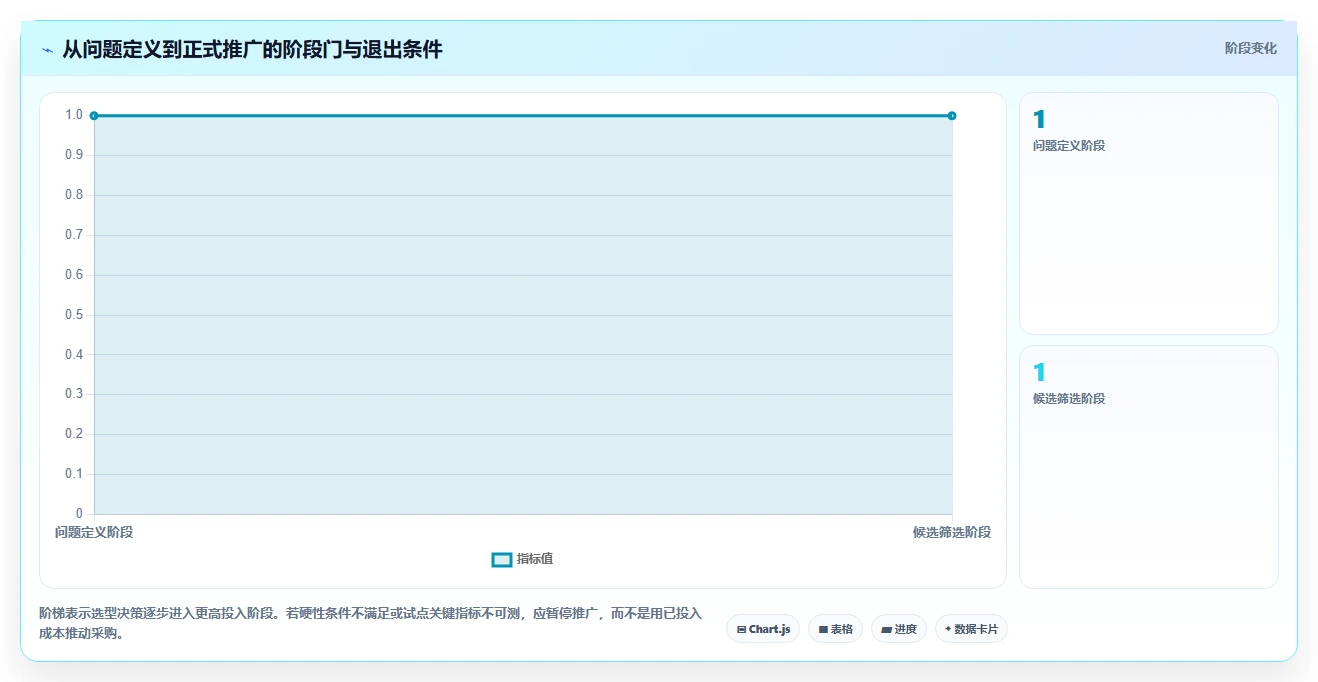Click the data point at 问题定义阶段

click(x=94, y=115)
